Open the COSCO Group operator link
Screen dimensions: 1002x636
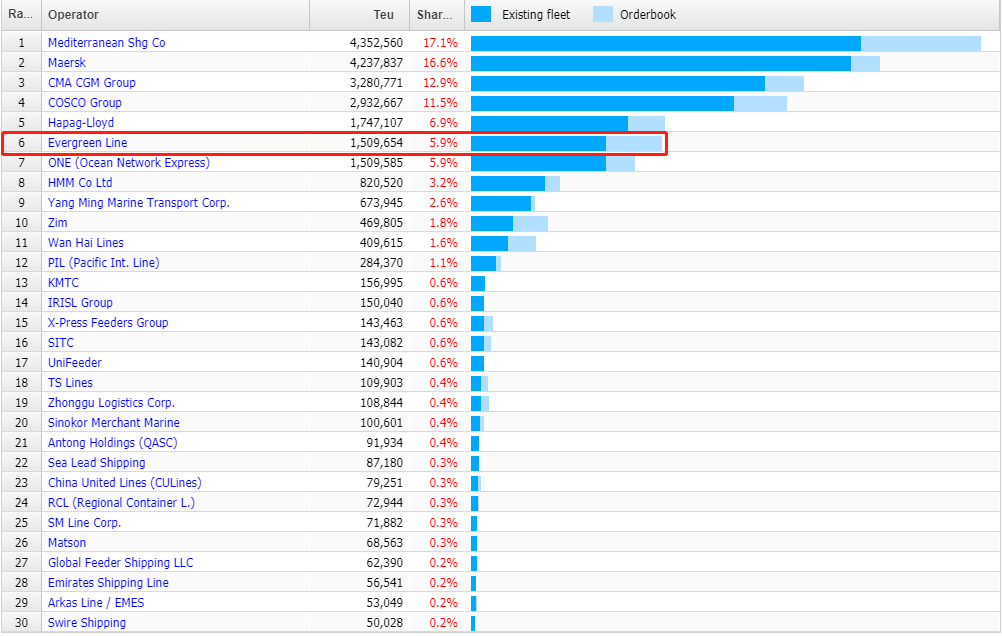(x=84, y=102)
